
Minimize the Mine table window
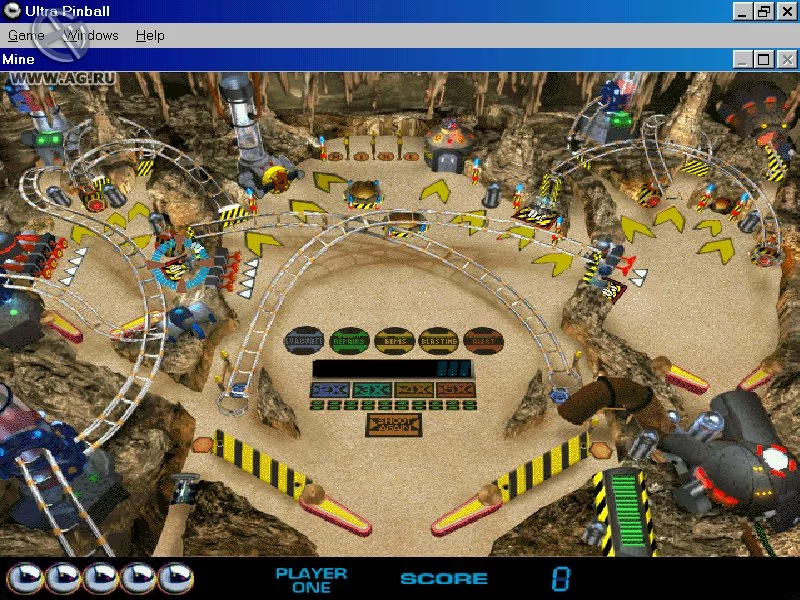point(743,59)
